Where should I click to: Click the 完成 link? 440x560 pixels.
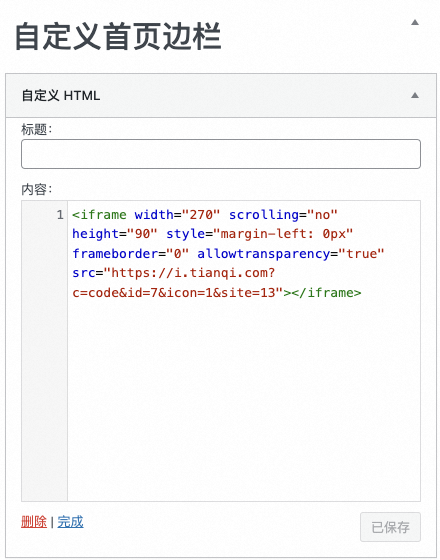70,522
